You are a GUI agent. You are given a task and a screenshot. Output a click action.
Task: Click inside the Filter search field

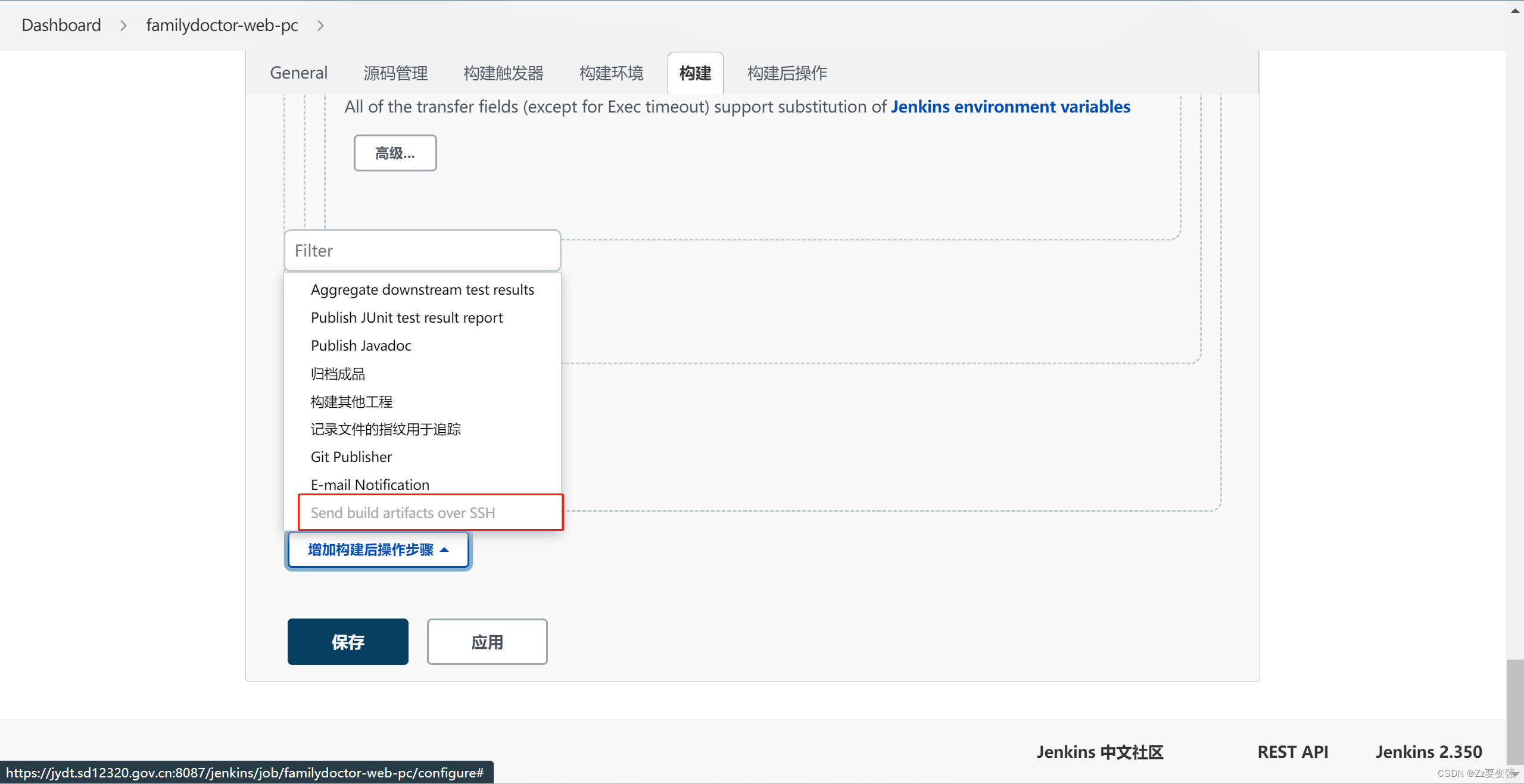click(422, 250)
